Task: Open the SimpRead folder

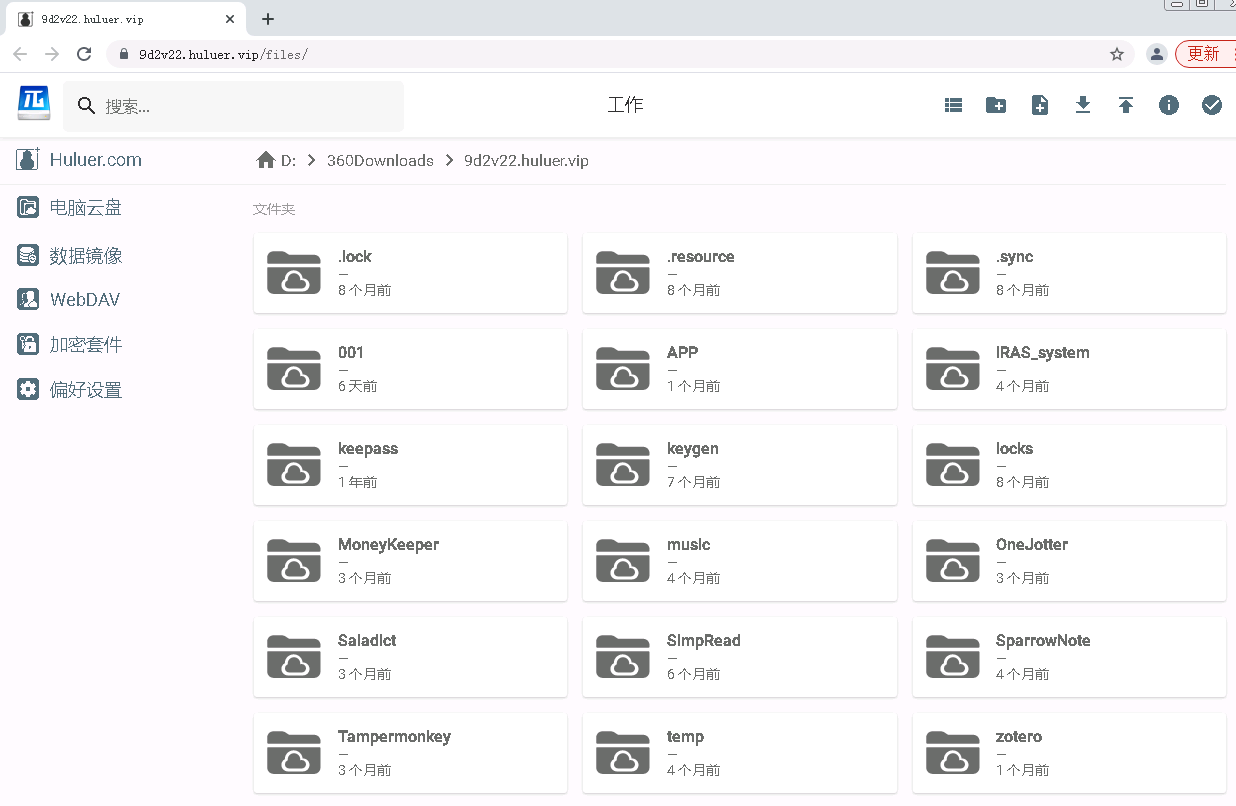Action: (740, 657)
